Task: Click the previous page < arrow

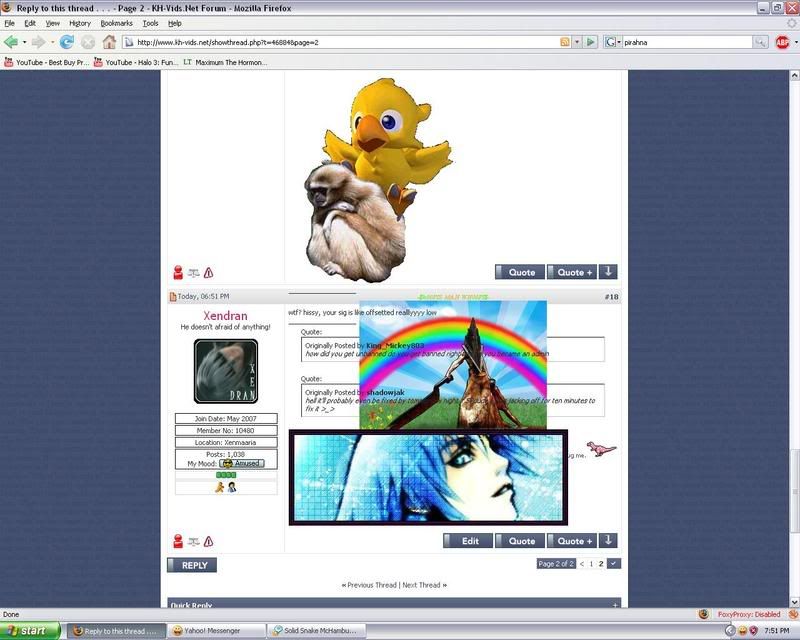Action: tap(582, 563)
